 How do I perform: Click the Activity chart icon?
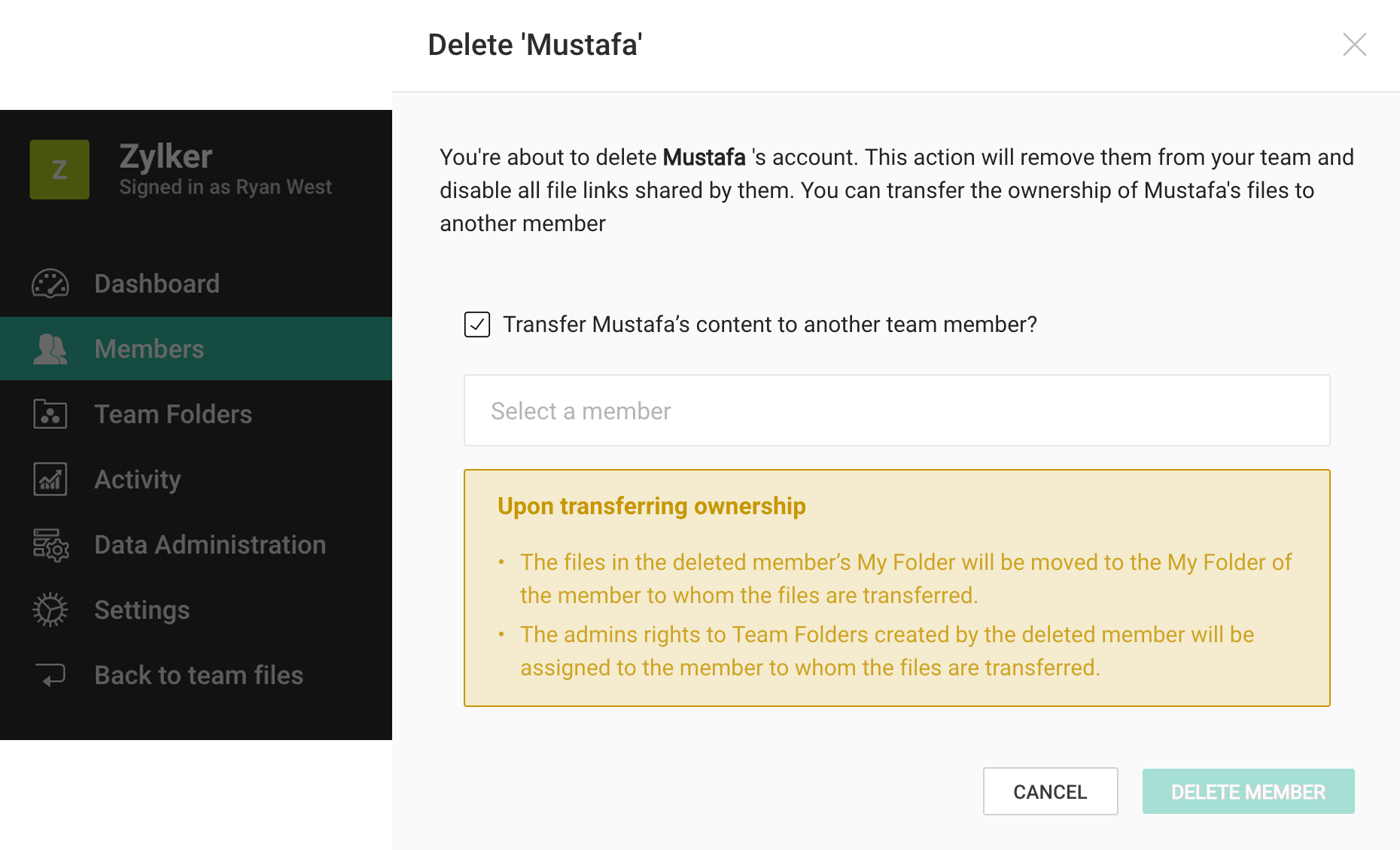(x=50, y=480)
